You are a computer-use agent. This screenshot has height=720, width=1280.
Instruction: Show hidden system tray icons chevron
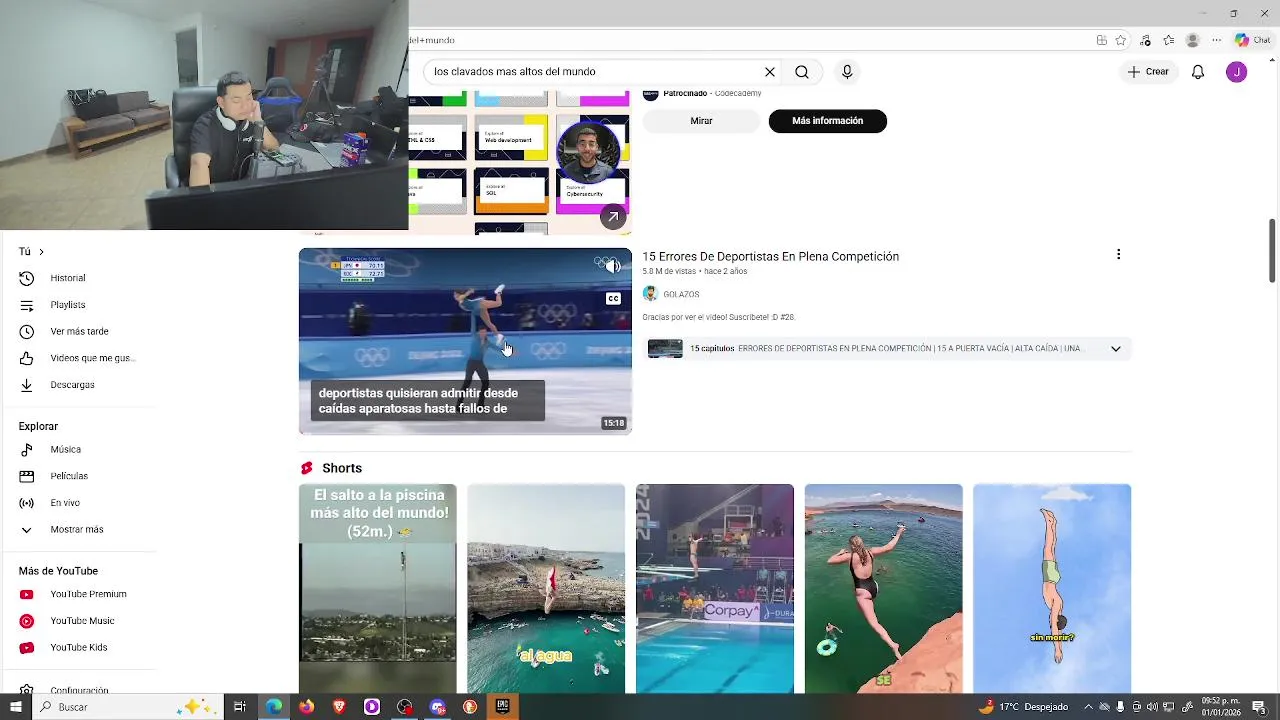click(1089, 707)
